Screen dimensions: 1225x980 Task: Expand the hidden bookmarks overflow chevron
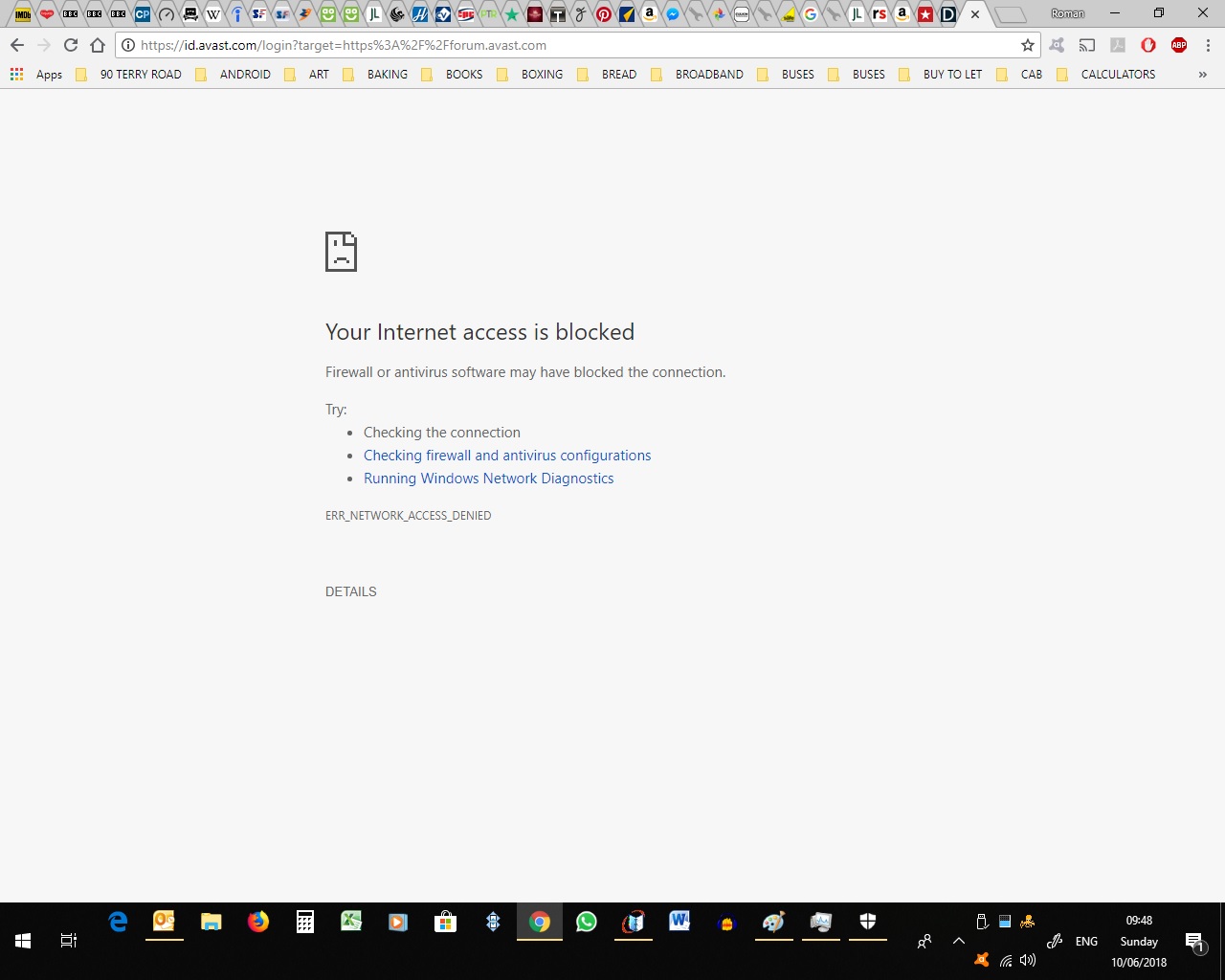[1203, 74]
